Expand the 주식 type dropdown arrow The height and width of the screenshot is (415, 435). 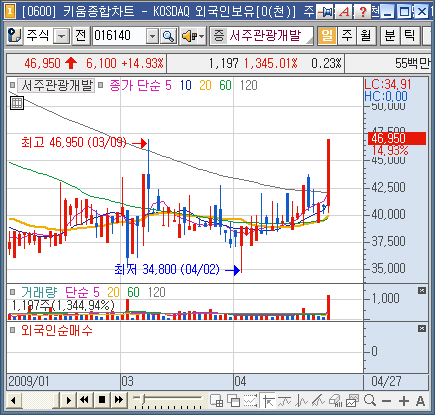(62, 36)
